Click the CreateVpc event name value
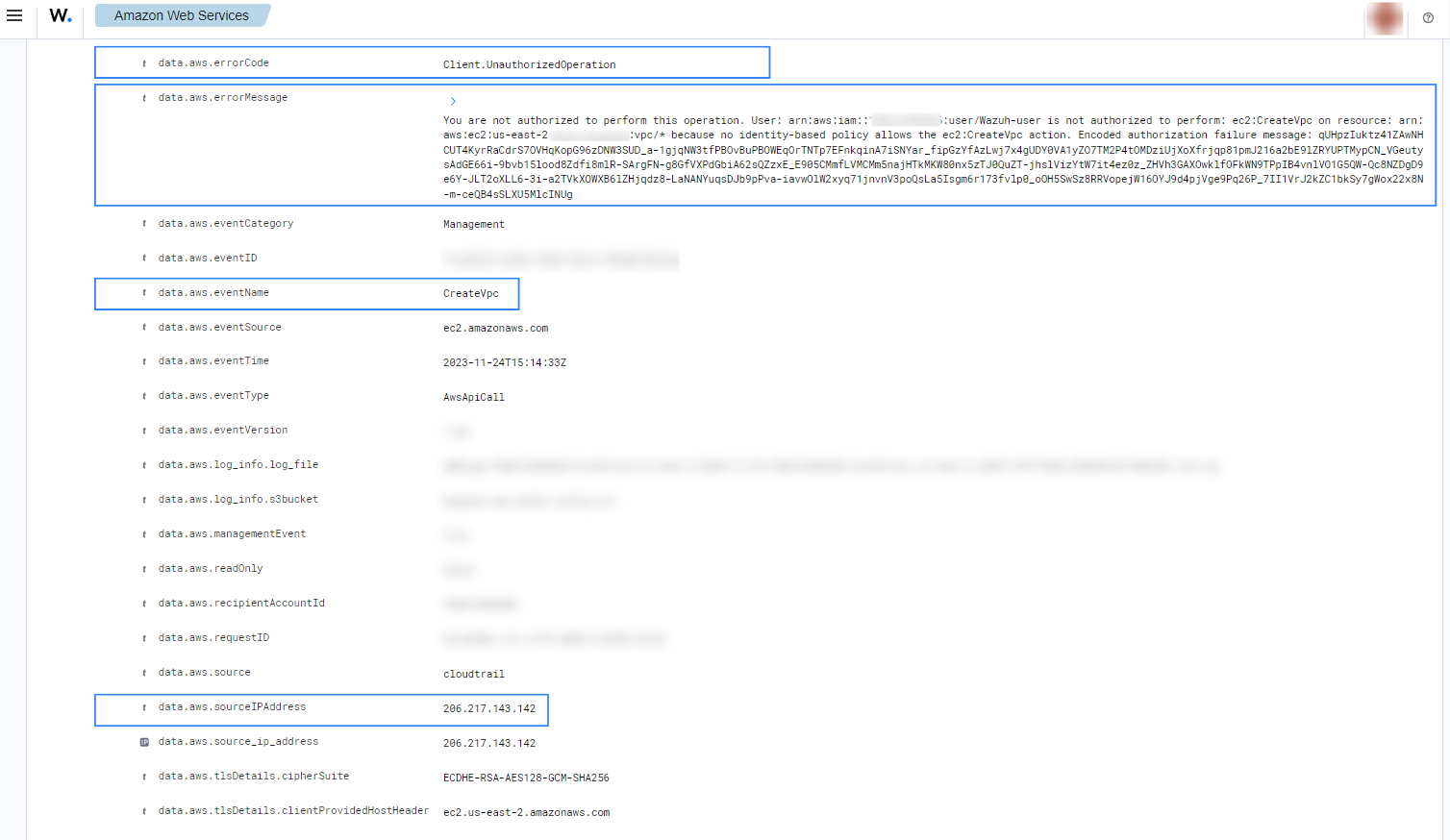 [x=470, y=294]
